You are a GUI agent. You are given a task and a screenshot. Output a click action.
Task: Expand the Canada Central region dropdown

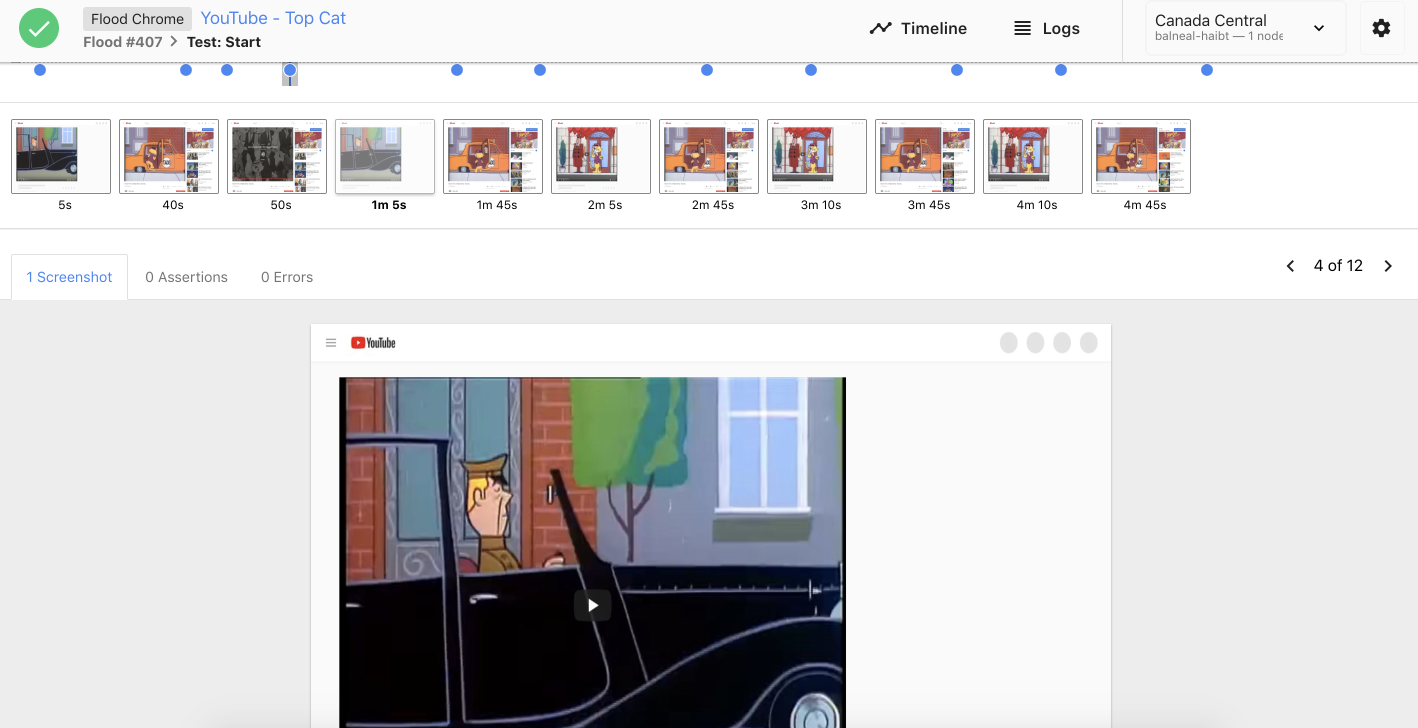point(1318,28)
